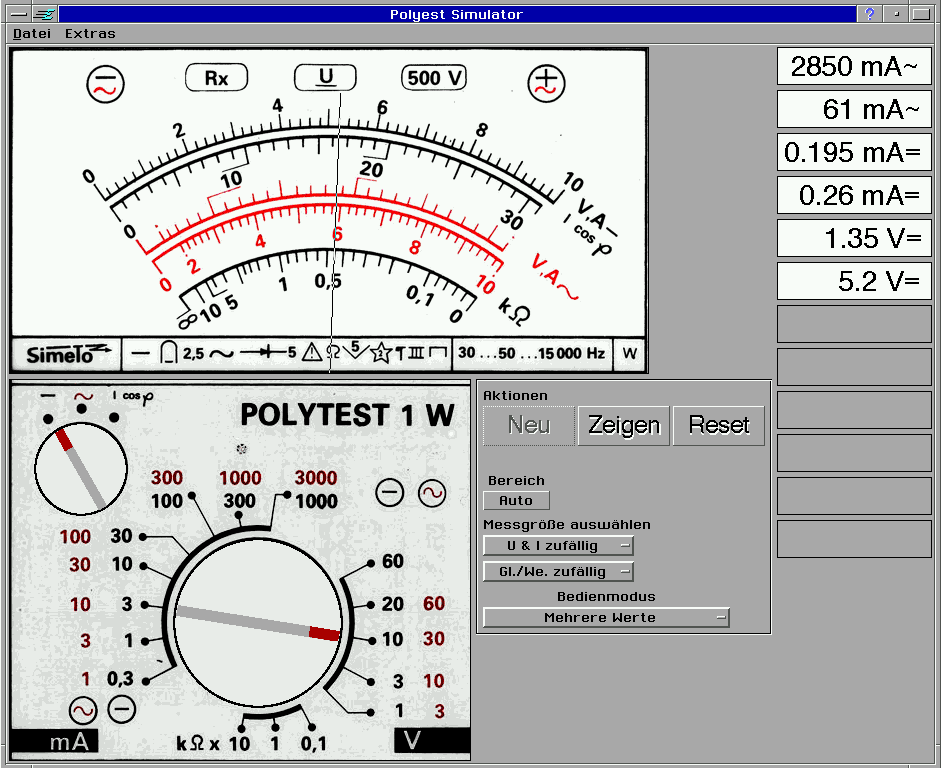The width and height of the screenshot is (941, 768).
Task: Click the DC minus symbol above V range
Action: (x=390, y=492)
